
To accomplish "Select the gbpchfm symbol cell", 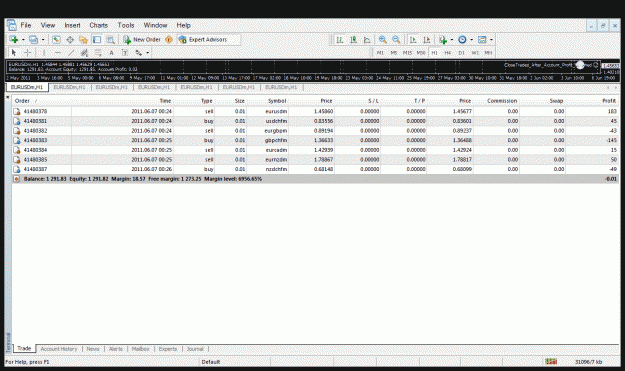I will (276, 140).
